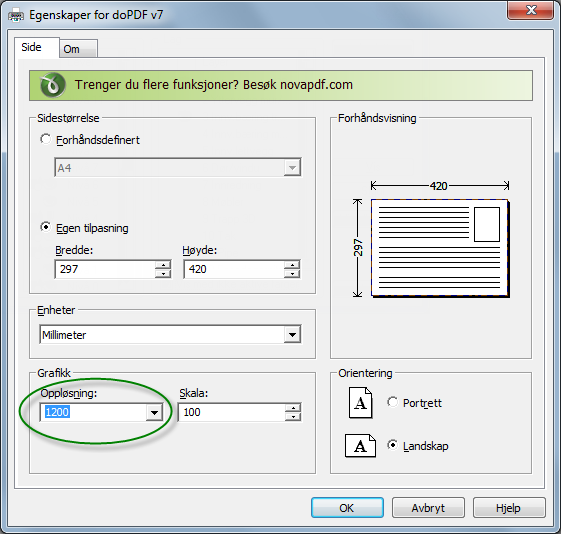Click into the Høyde height field
561x534 pixels.
coord(234,269)
